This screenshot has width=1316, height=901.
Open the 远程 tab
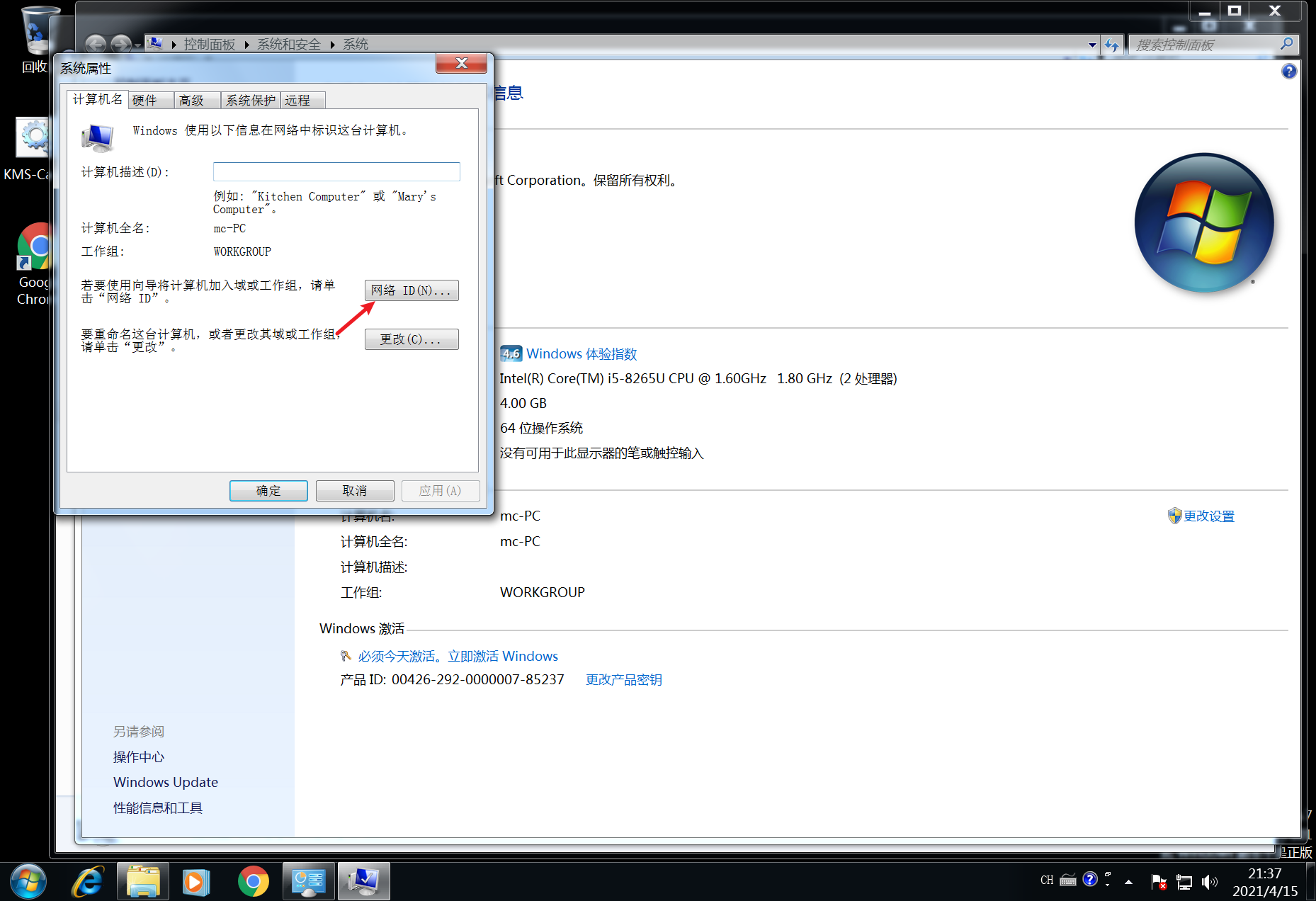[x=302, y=101]
